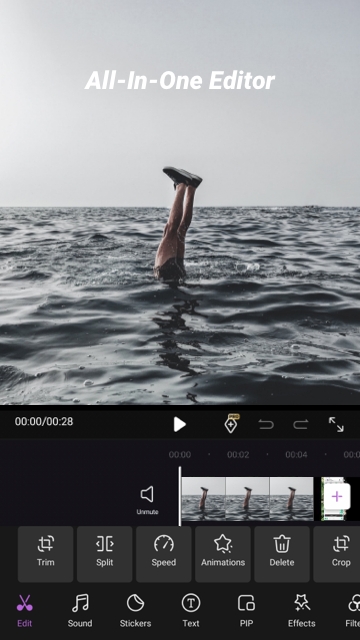Open the PIP tab
360x640 pixels.
pyautogui.click(x=247, y=611)
